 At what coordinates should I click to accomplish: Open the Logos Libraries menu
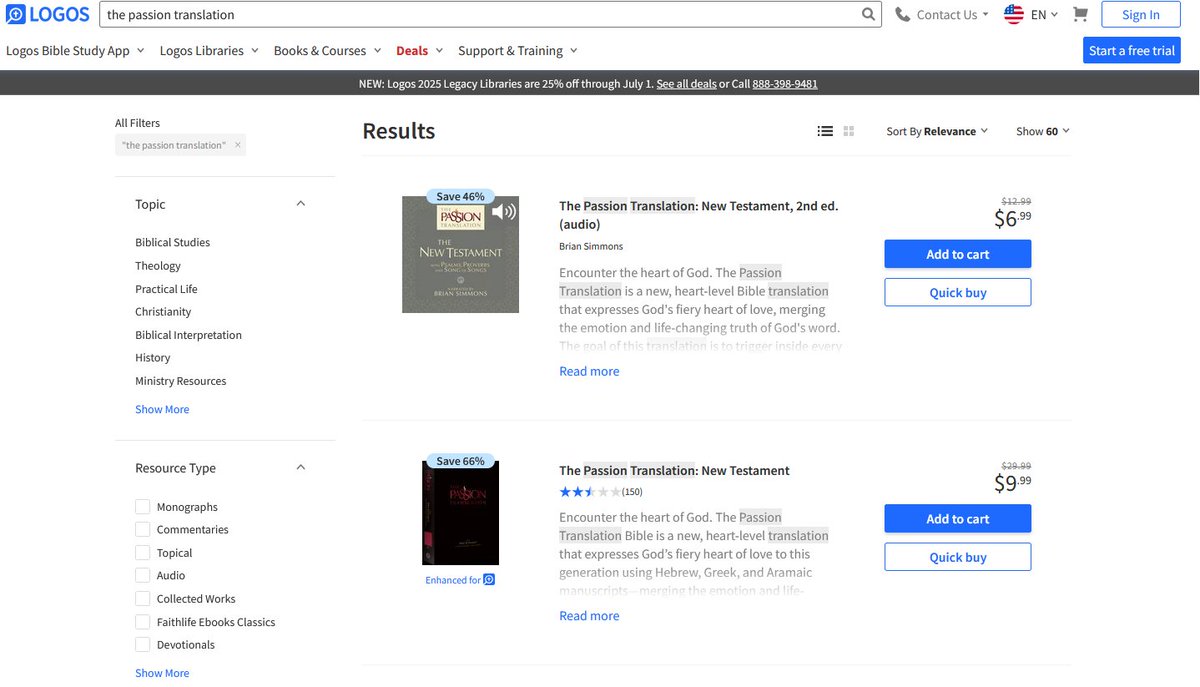(x=209, y=50)
